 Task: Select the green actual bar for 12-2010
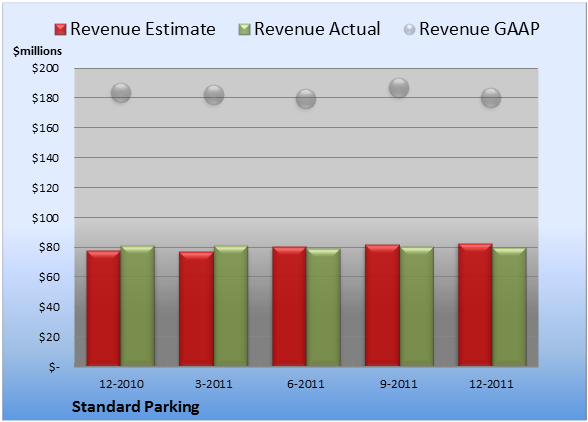pyautogui.click(x=138, y=306)
